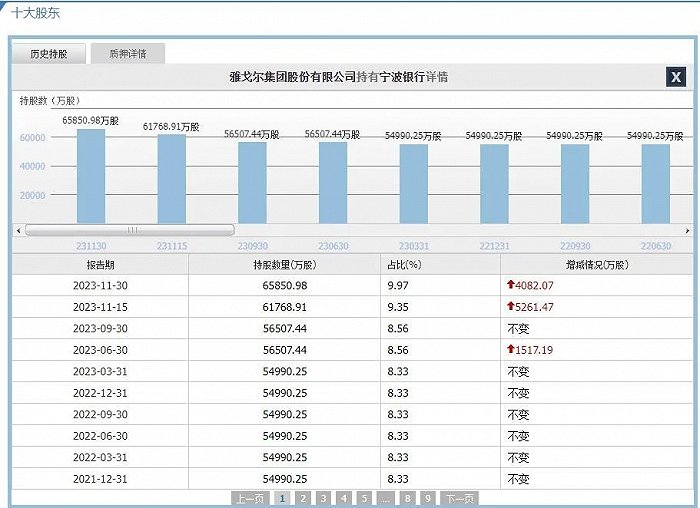Jump to page 3
This screenshot has height=508, width=700.
323,498
